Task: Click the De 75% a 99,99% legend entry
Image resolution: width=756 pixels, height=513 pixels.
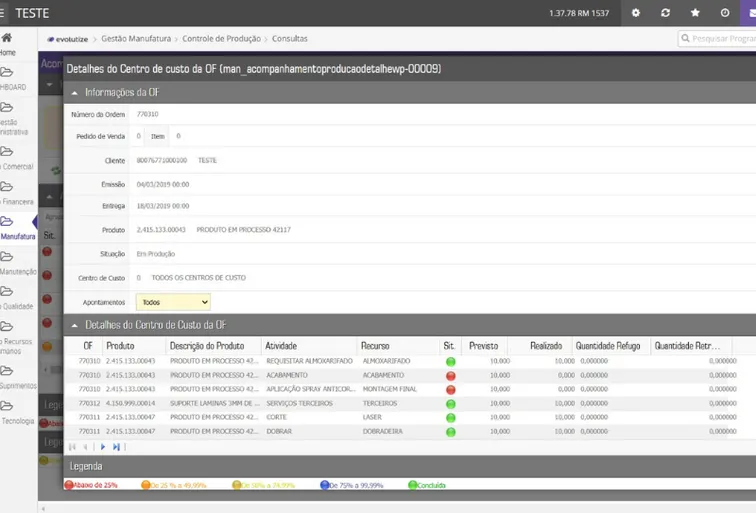Action: pos(351,485)
